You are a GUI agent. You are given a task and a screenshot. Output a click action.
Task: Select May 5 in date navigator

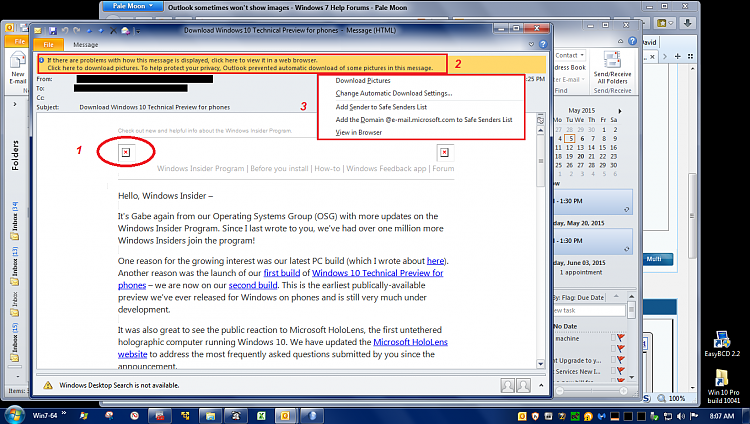click(569, 139)
